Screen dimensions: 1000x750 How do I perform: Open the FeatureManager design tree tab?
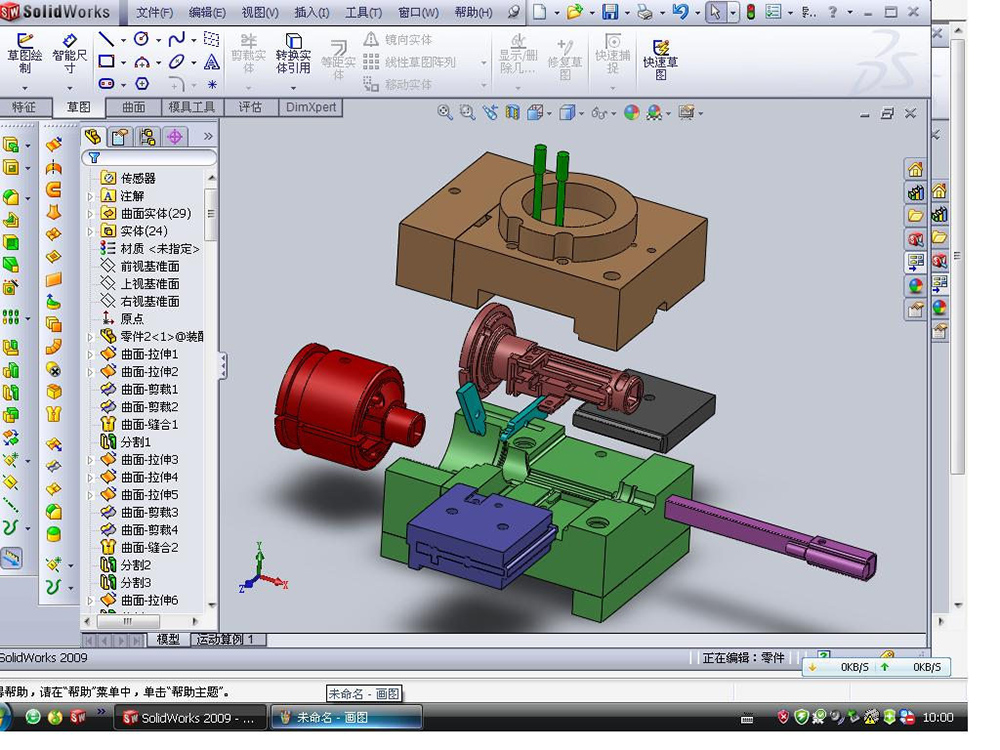click(x=93, y=136)
